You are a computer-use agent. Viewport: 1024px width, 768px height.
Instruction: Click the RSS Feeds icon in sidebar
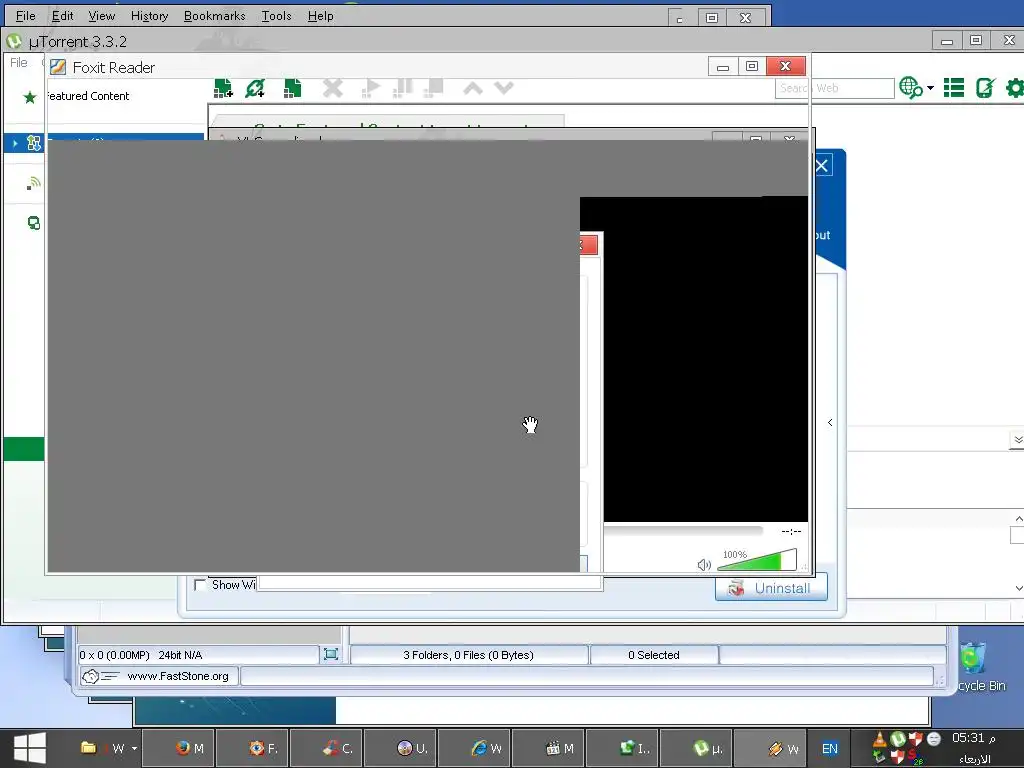tap(33, 184)
